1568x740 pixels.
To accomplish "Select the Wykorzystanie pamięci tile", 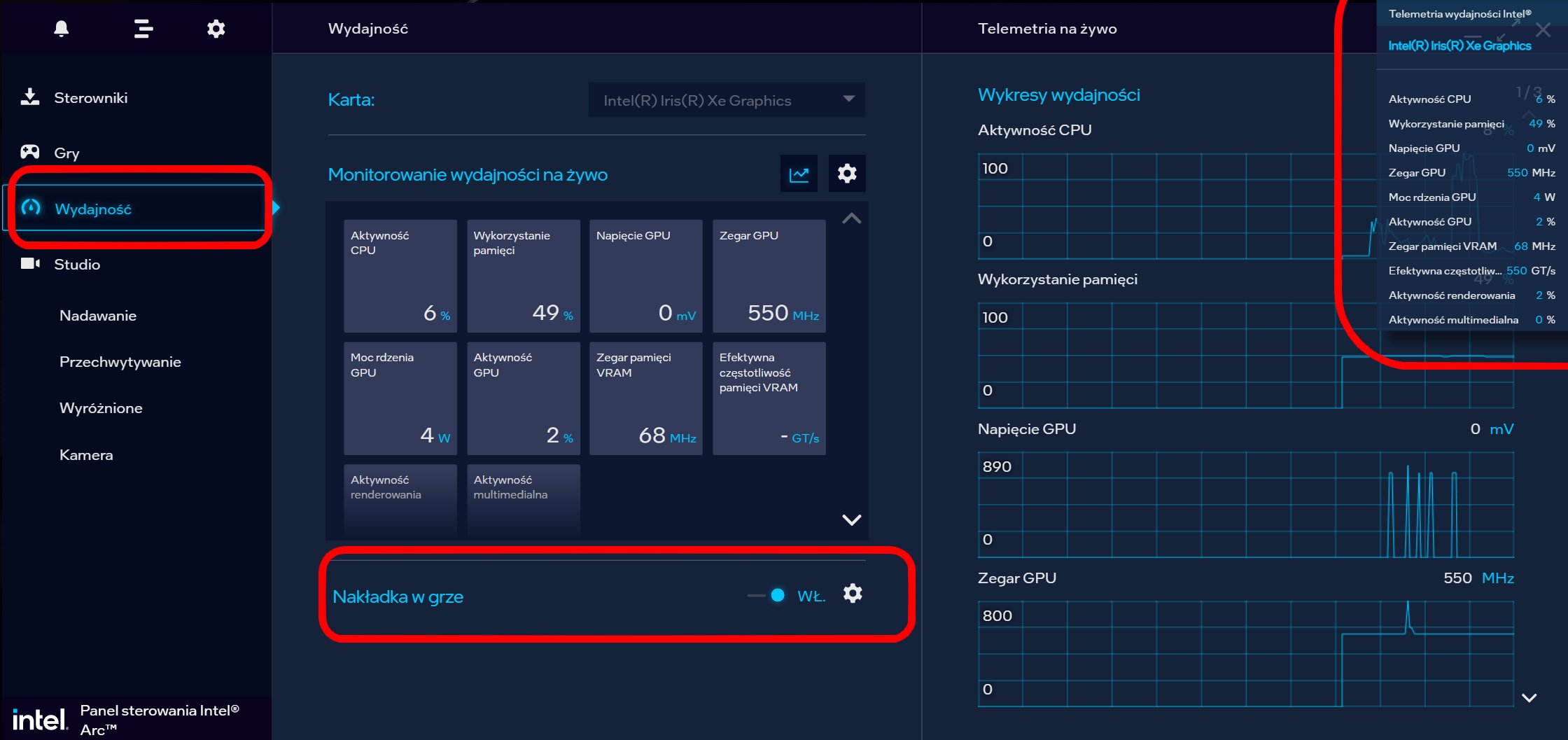I will (524, 276).
